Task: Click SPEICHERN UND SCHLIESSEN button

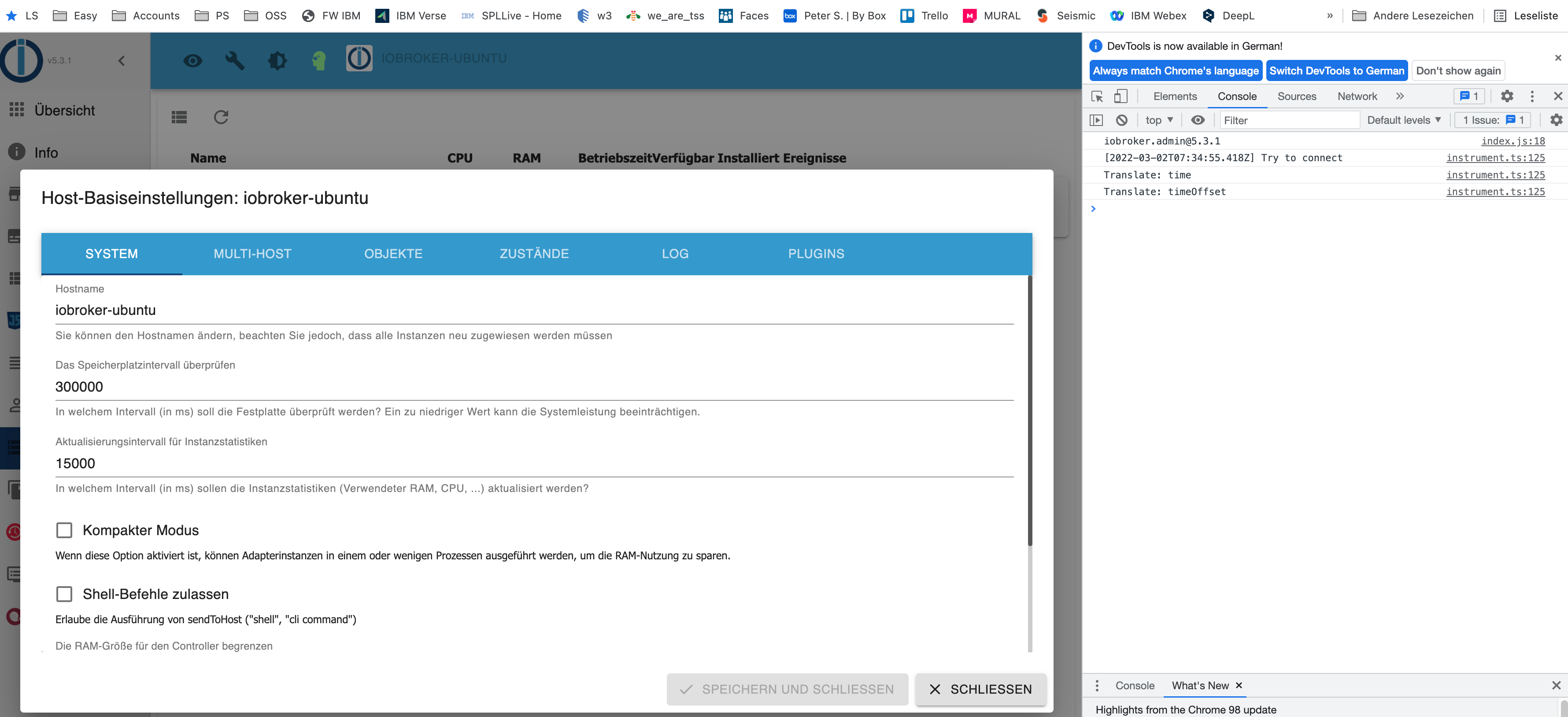Action: pyautogui.click(x=787, y=689)
